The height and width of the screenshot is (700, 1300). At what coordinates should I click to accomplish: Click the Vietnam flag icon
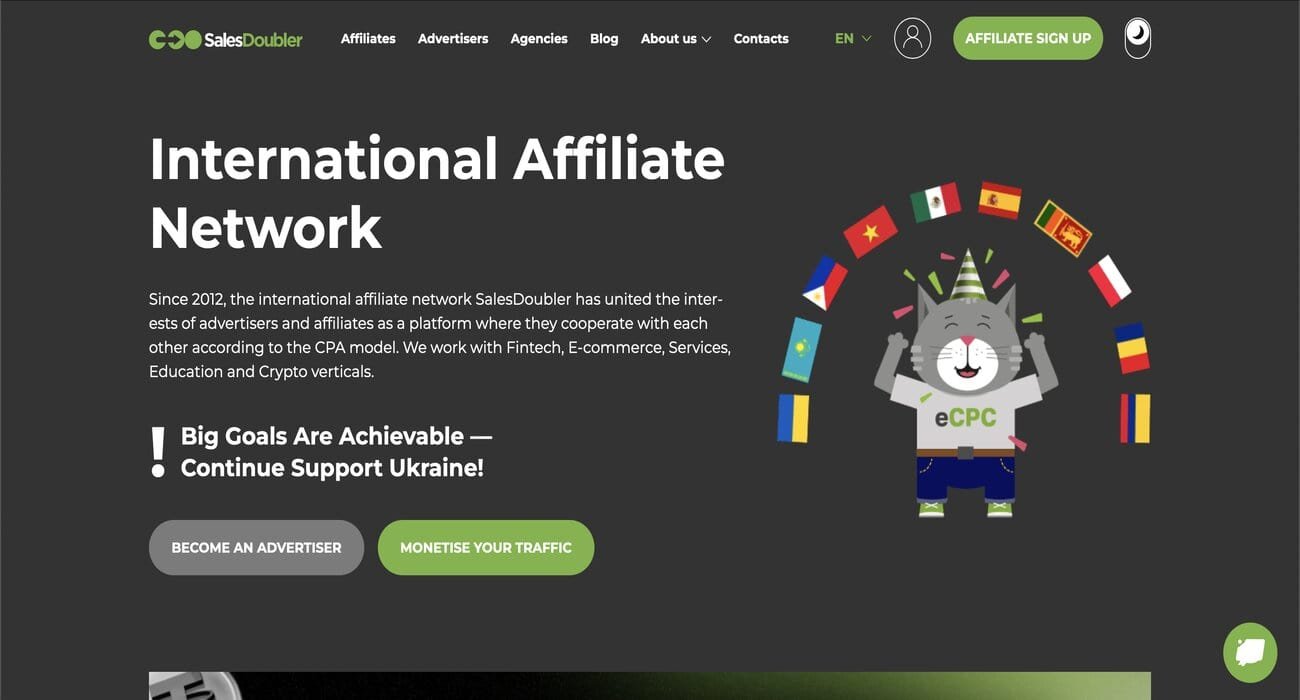click(x=870, y=232)
